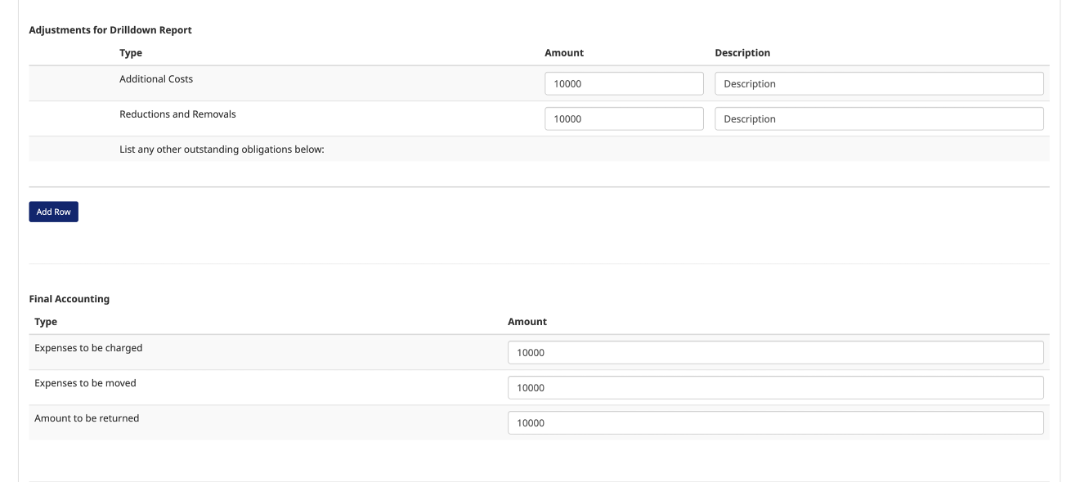Click the Reductions and Removals description field
Image resolution: width=1080 pixels, height=482 pixels.
tap(879, 119)
